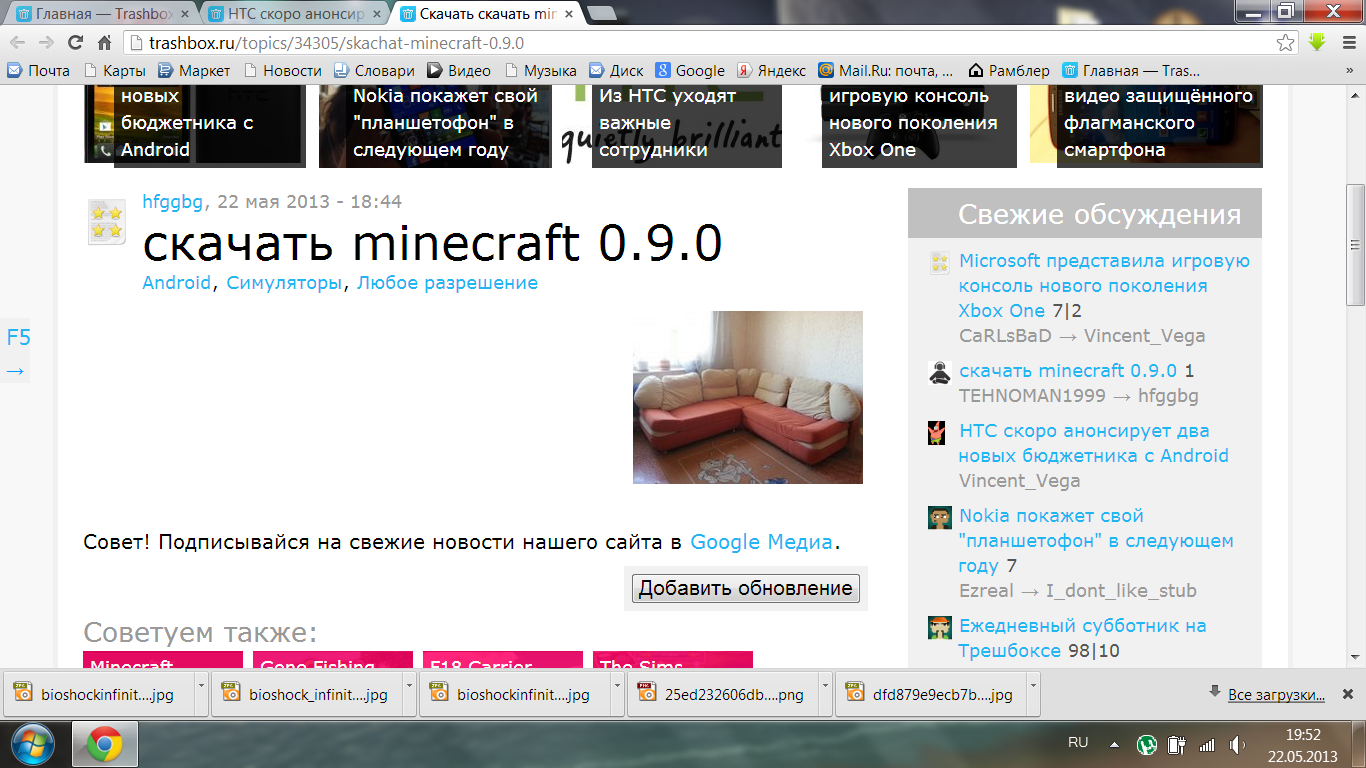
Task: Open the Google Медиа link
Action: coord(761,542)
